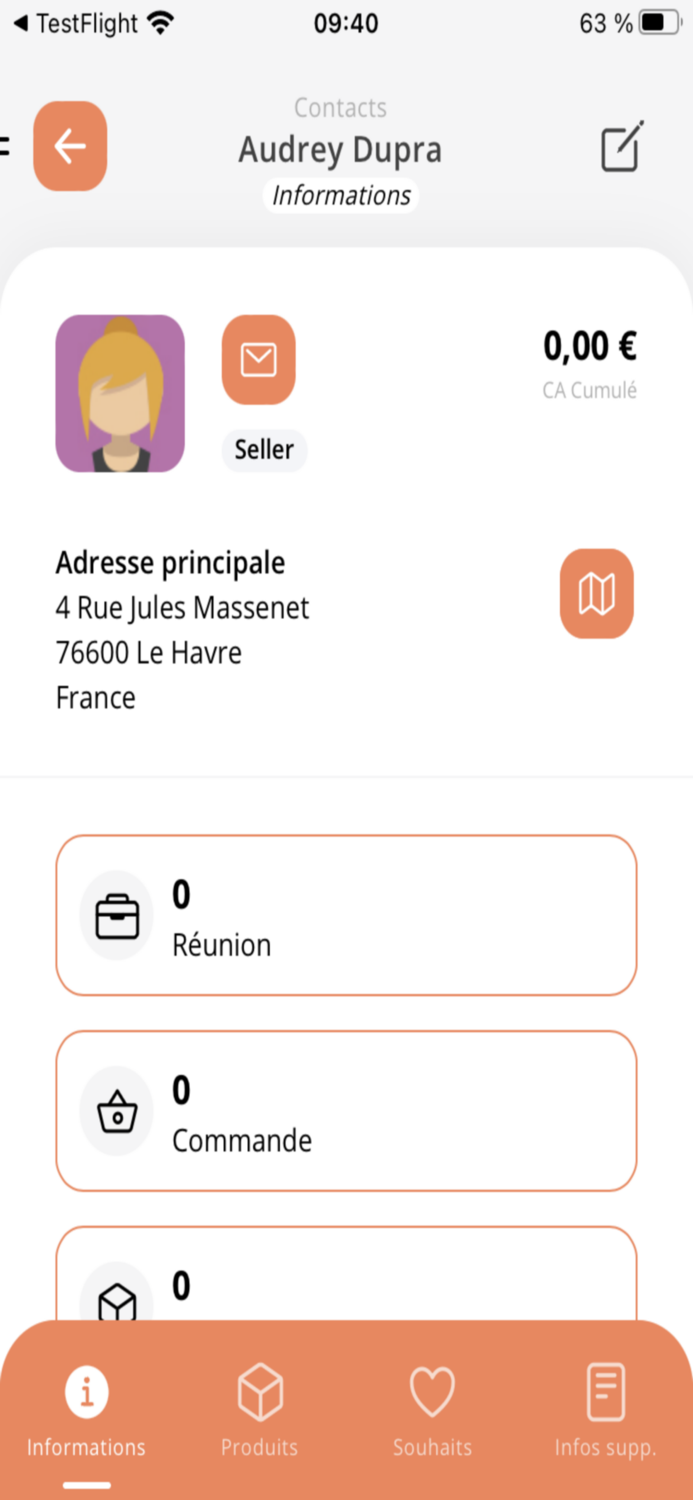Switch to the Informations tab
The height and width of the screenshot is (1500, 693).
coord(86,1408)
